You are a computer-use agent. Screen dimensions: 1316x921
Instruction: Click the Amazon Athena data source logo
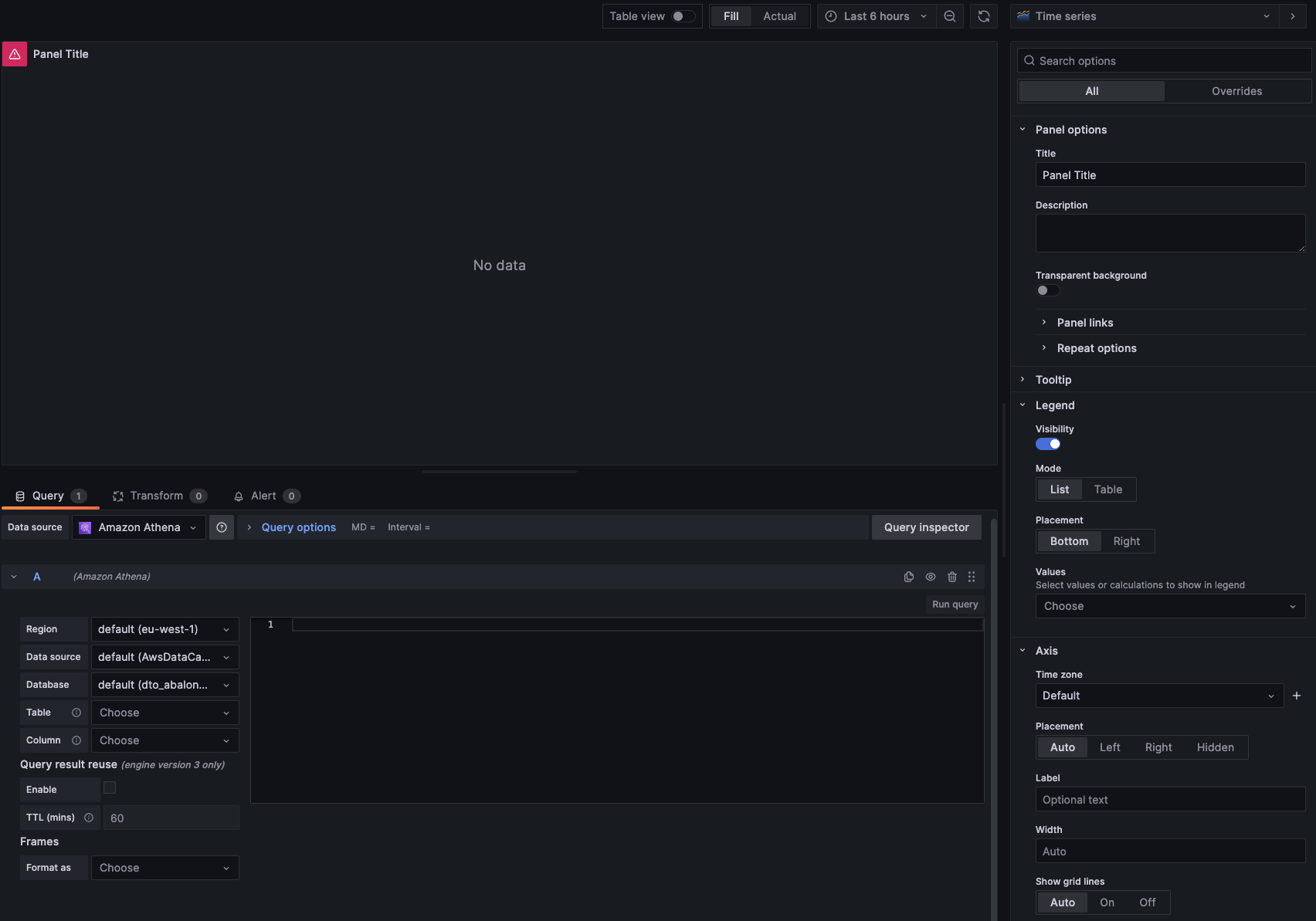click(x=85, y=527)
